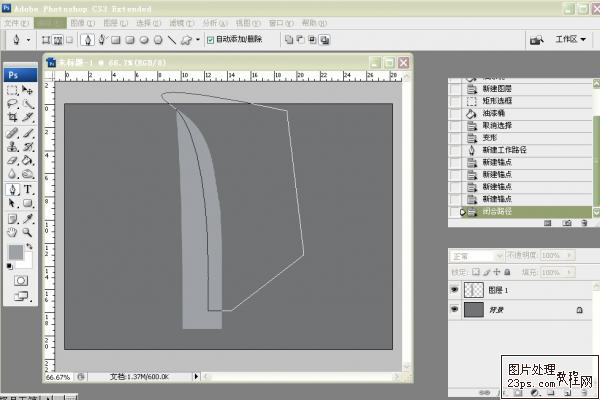The image size is (600, 400).
Task: Select the Sponge/Dodge tool
Action: (x=28, y=174)
